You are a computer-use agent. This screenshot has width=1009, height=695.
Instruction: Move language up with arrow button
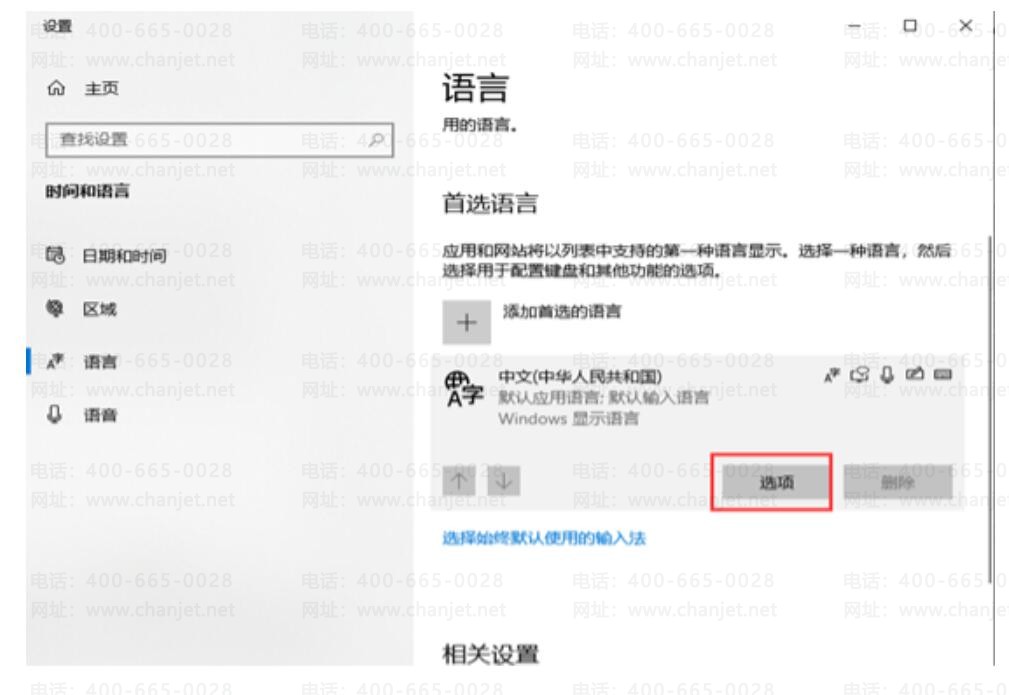(459, 481)
